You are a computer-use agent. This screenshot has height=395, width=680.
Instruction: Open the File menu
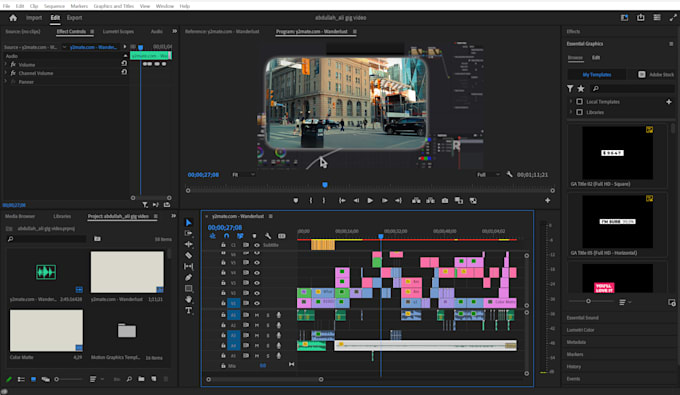tap(7, 6)
